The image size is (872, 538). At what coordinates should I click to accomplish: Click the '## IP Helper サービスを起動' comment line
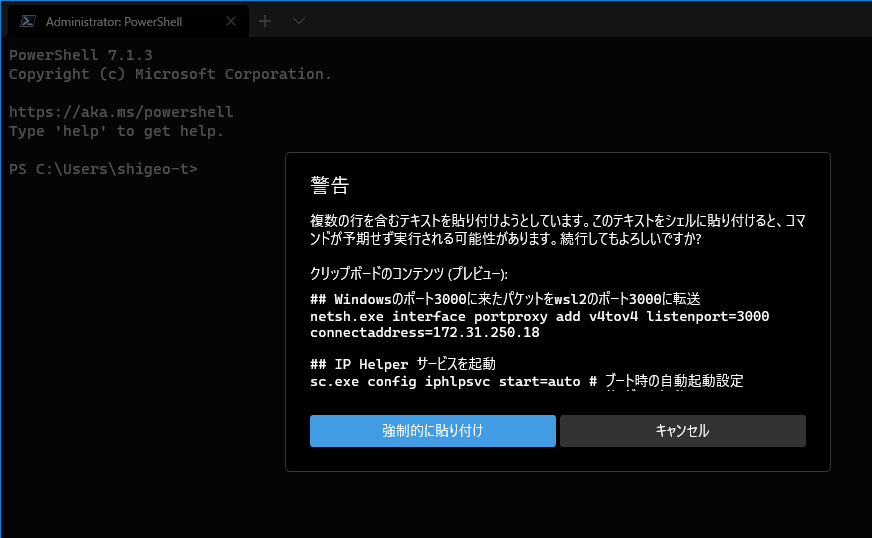click(x=403, y=364)
